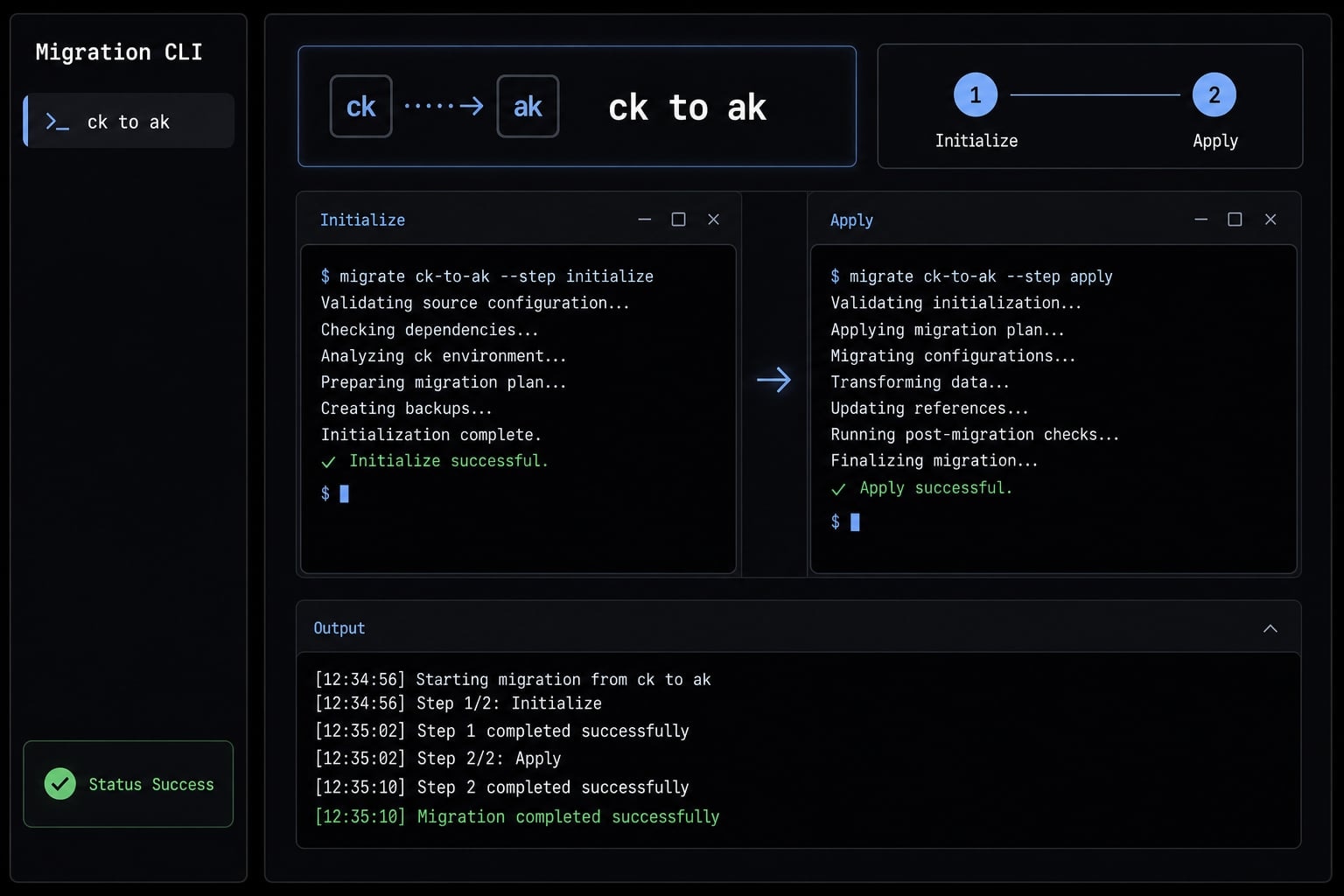The width and height of the screenshot is (1344, 896).
Task: Click the cursor prompt in Initialize terminal
Action: [x=334, y=493]
